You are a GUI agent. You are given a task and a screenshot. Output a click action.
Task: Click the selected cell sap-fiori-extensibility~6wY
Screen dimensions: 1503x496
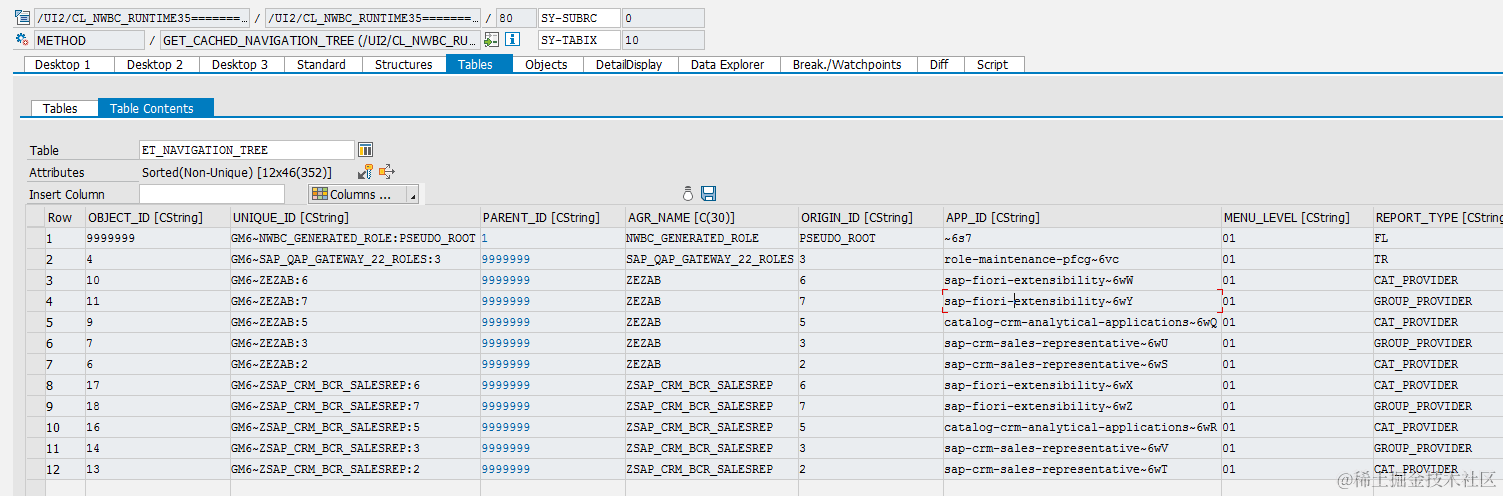pos(1082,301)
